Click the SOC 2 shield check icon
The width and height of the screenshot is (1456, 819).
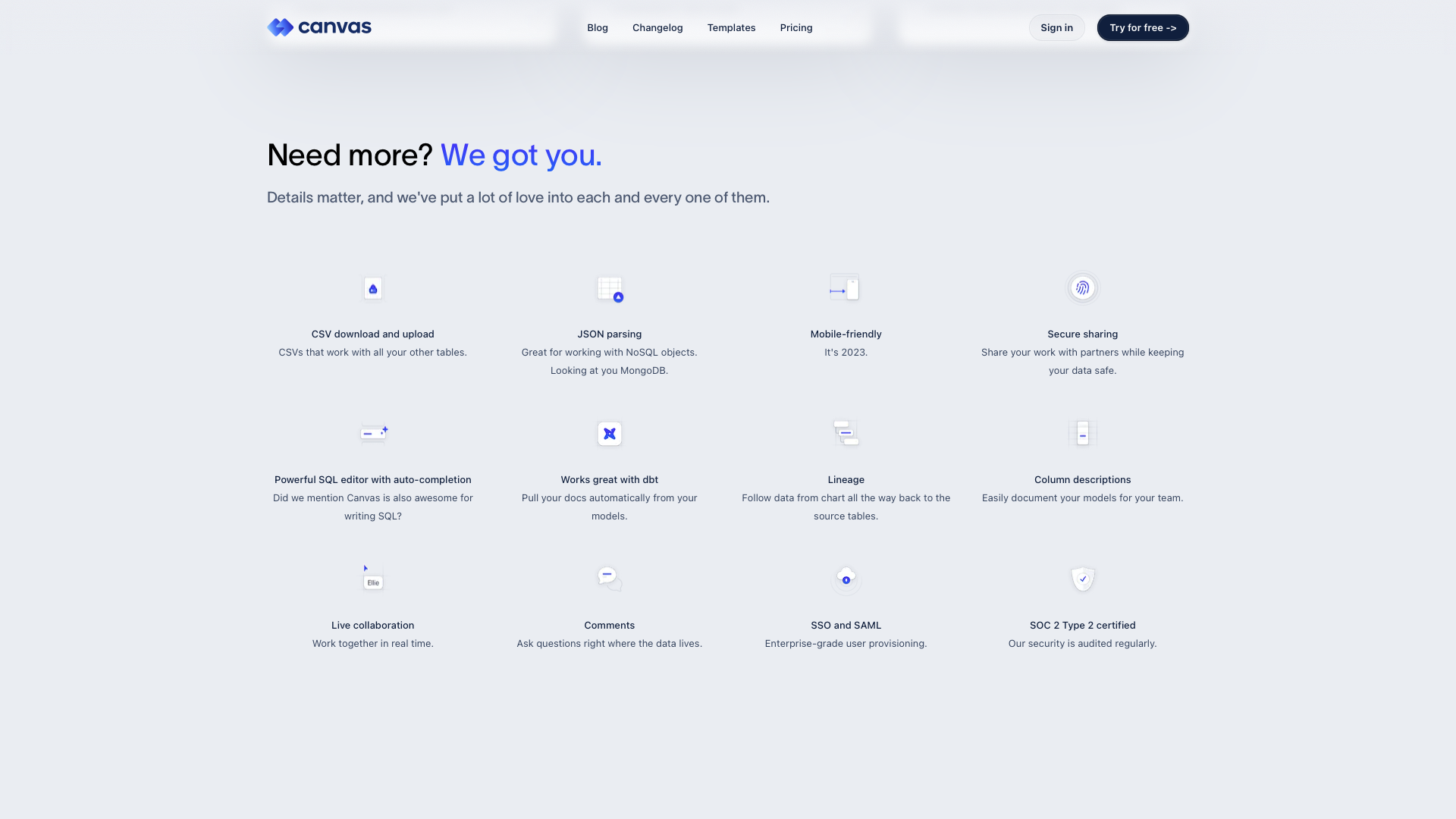click(x=1083, y=579)
